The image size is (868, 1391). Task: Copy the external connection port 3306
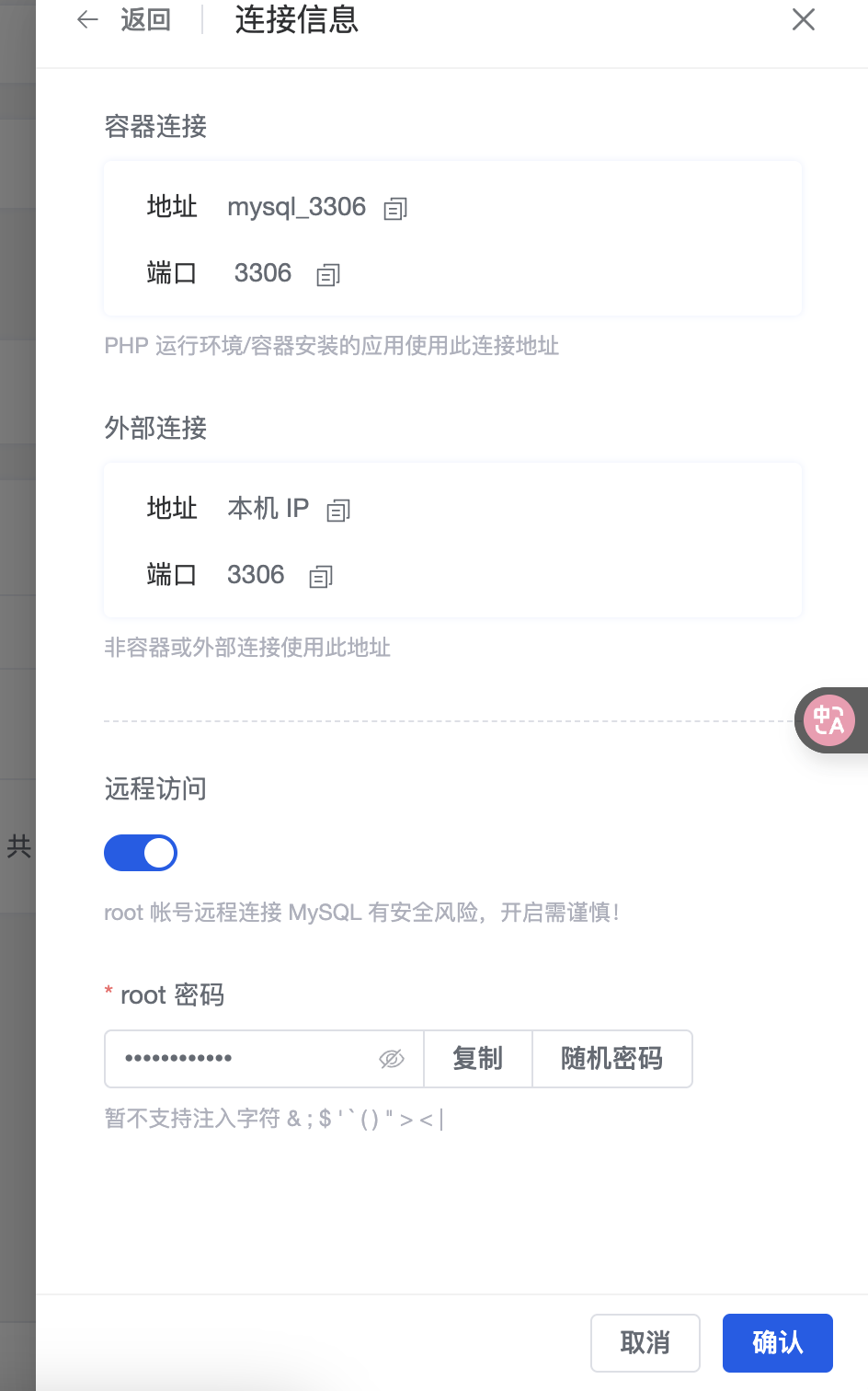321,577
